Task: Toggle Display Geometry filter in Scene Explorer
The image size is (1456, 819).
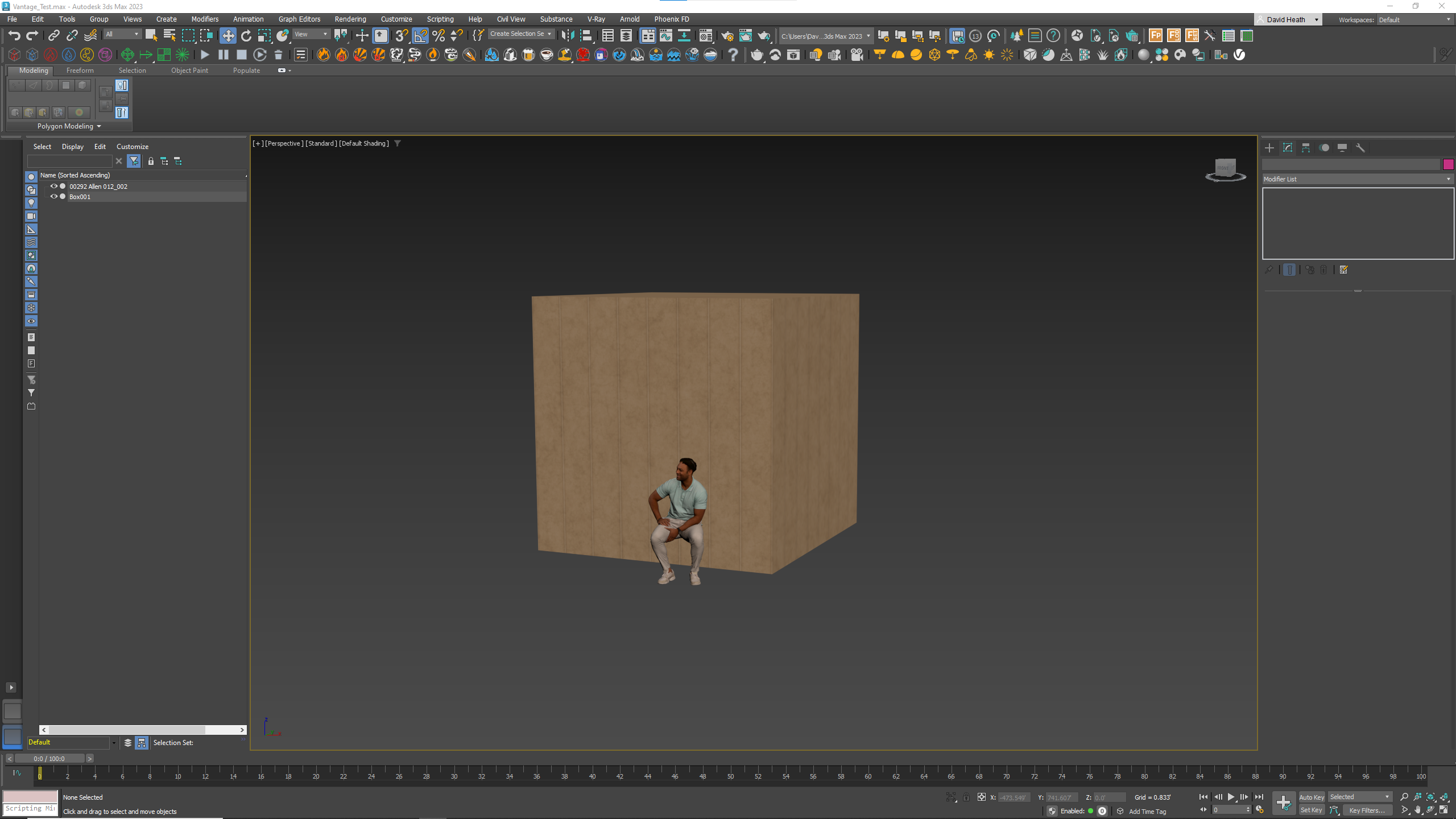Action: (x=31, y=177)
